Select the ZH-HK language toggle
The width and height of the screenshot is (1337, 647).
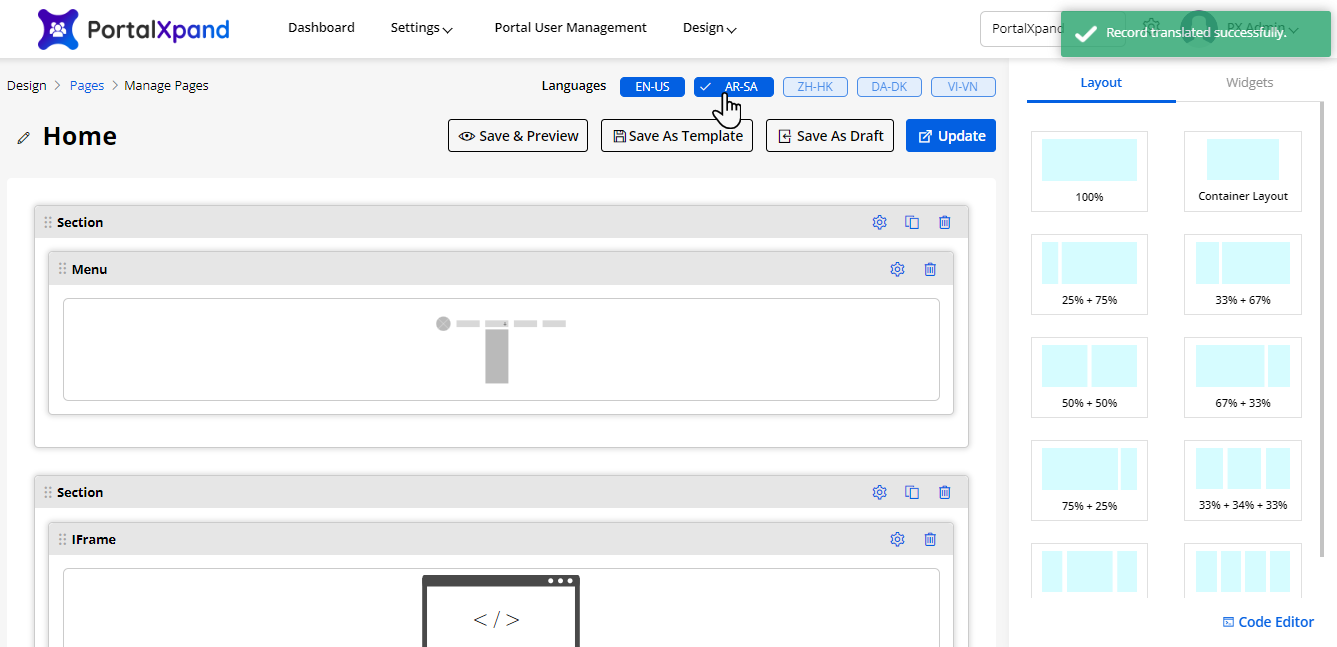tap(815, 87)
